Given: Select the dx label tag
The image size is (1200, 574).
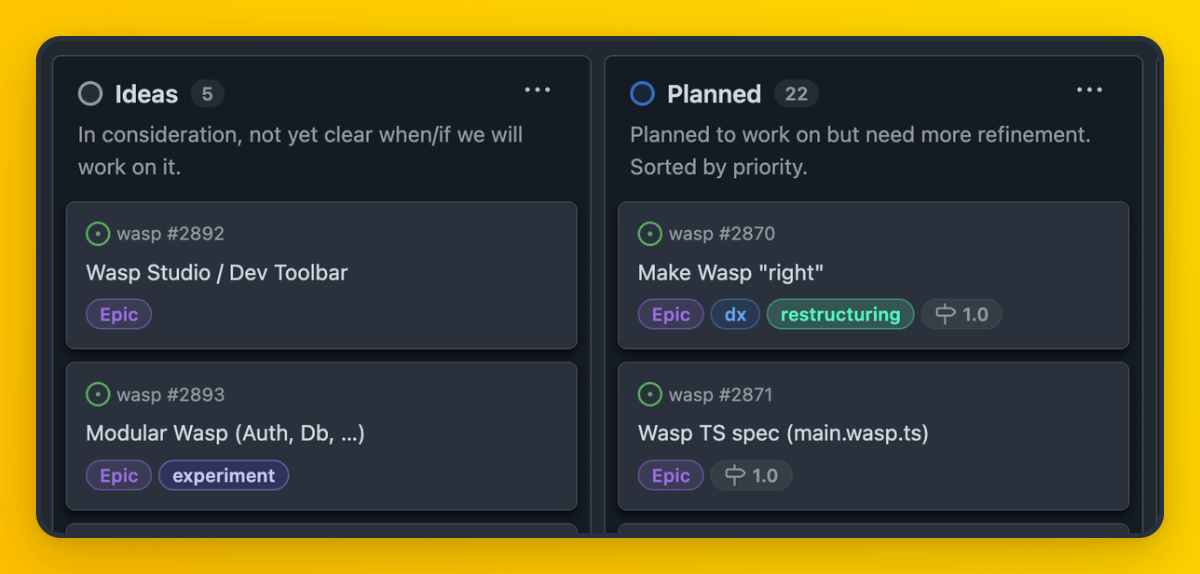Looking at the screenshot, I should 736,314.
